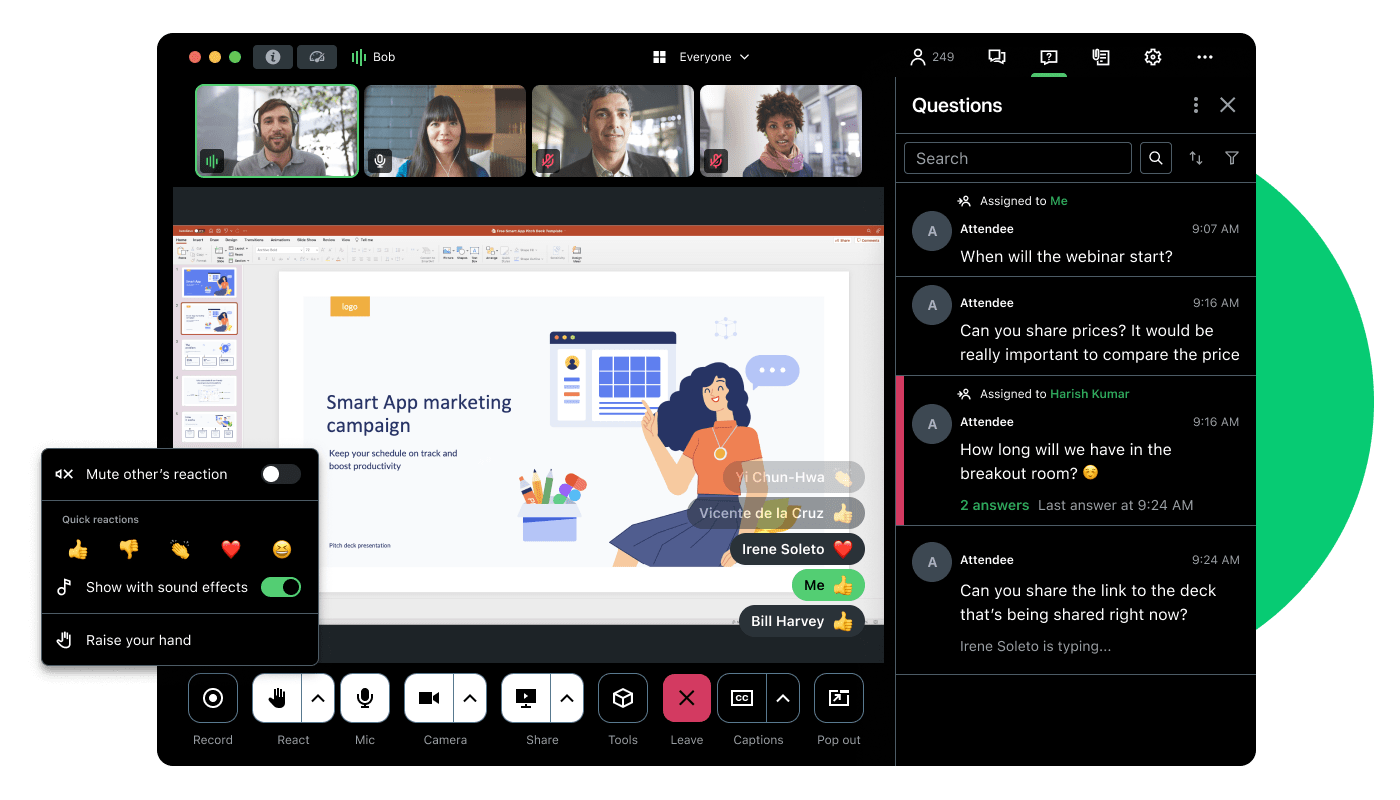1400x800 pixels.
Task: Open 2 answers on Harish Kumar's question
Action: pyautogui.click(x=994, y=505)
